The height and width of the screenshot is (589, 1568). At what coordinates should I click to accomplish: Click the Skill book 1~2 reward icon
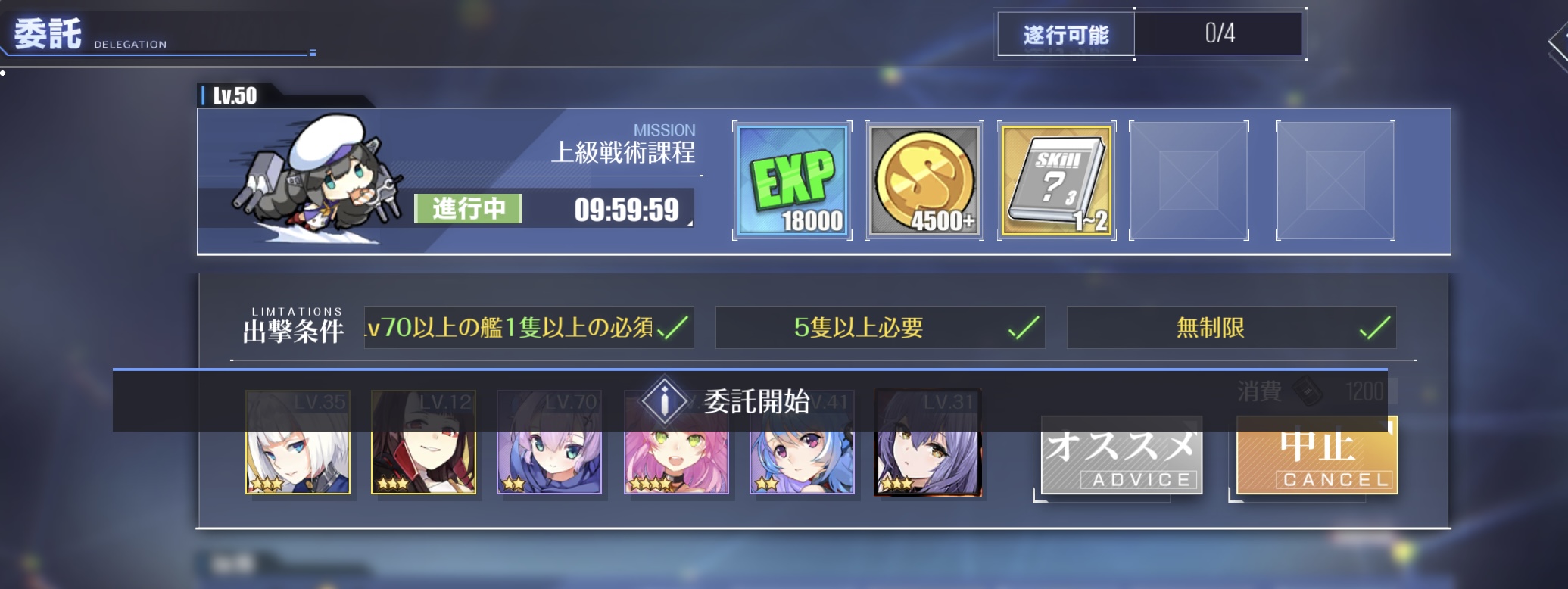(x=1057, y=181)
